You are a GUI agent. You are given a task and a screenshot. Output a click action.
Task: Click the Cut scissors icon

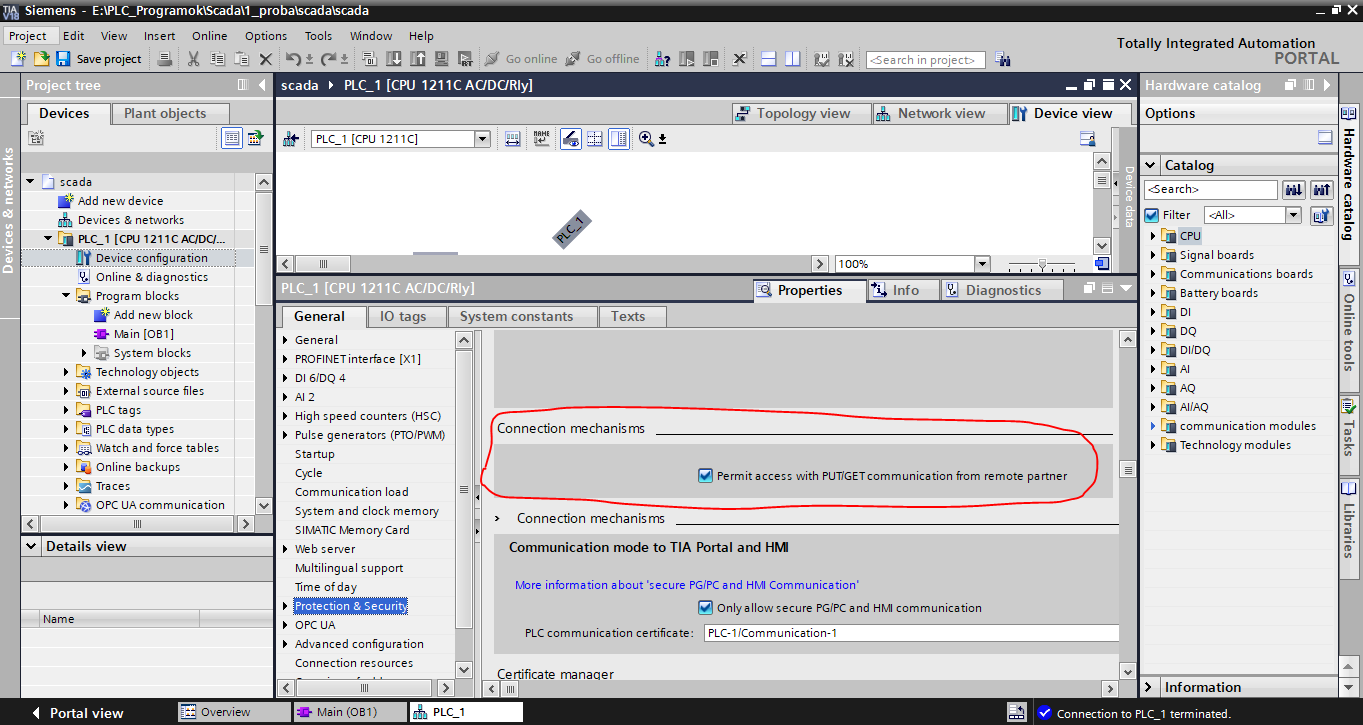193,59
